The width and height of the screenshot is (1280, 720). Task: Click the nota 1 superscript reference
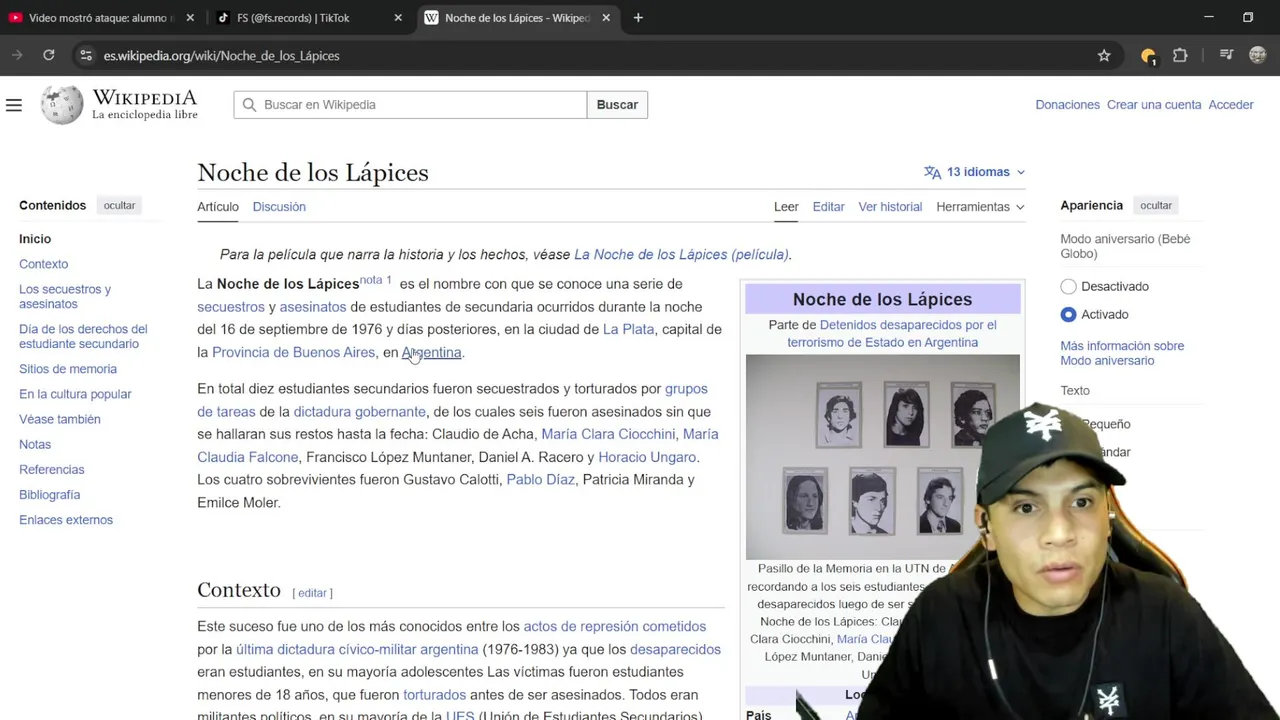pos(376,280)
